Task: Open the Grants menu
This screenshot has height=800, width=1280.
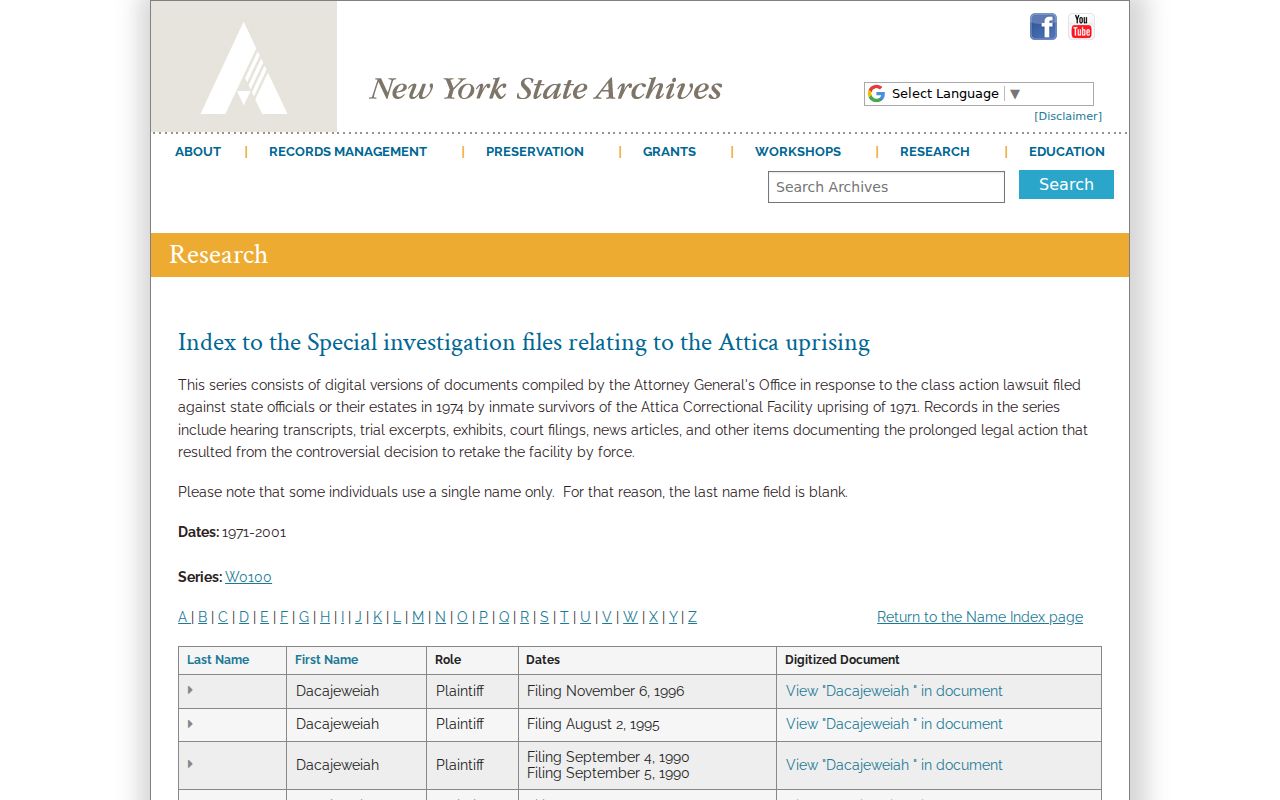Action: [669, 152]
